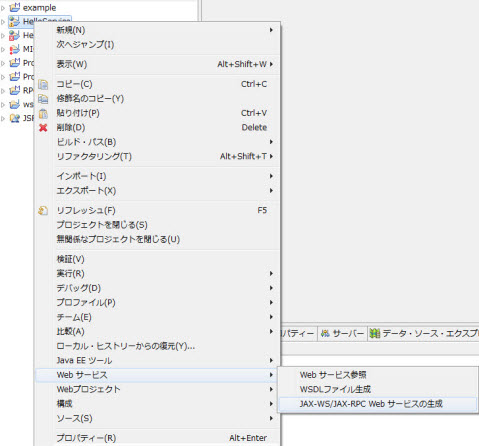Select リフレッシュ(F) menu item
Screen dimensions: 479x446
[x=157, y=210]
